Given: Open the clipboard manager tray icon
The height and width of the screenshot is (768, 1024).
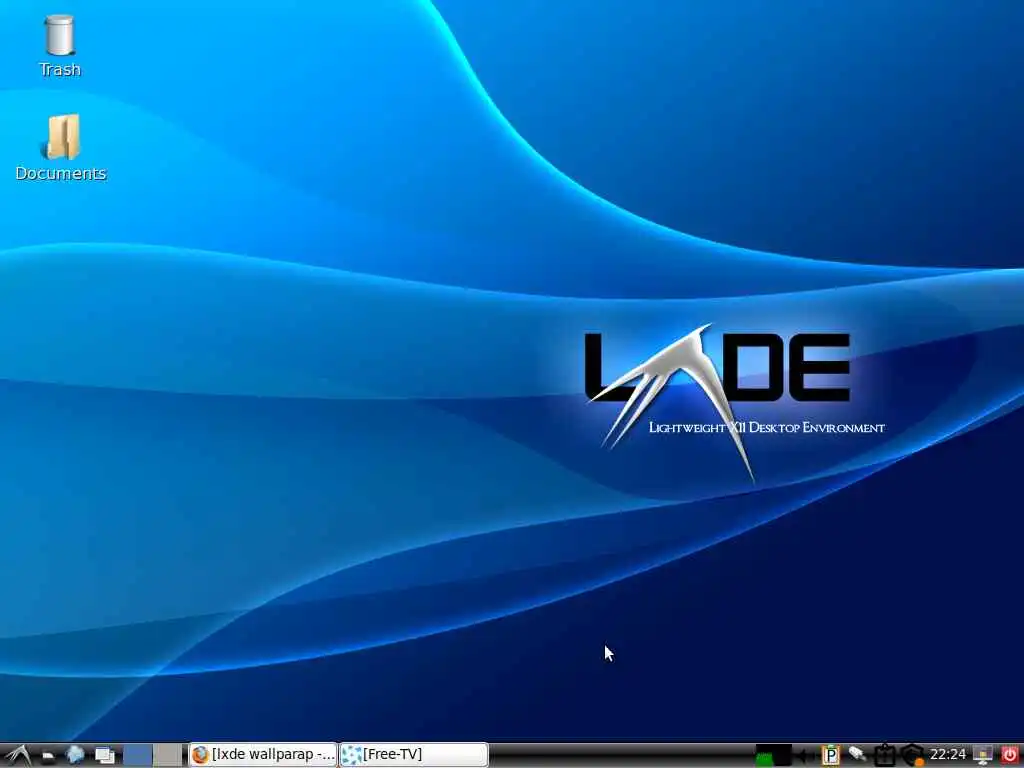Looking at the screenshot, I should 884,756.
